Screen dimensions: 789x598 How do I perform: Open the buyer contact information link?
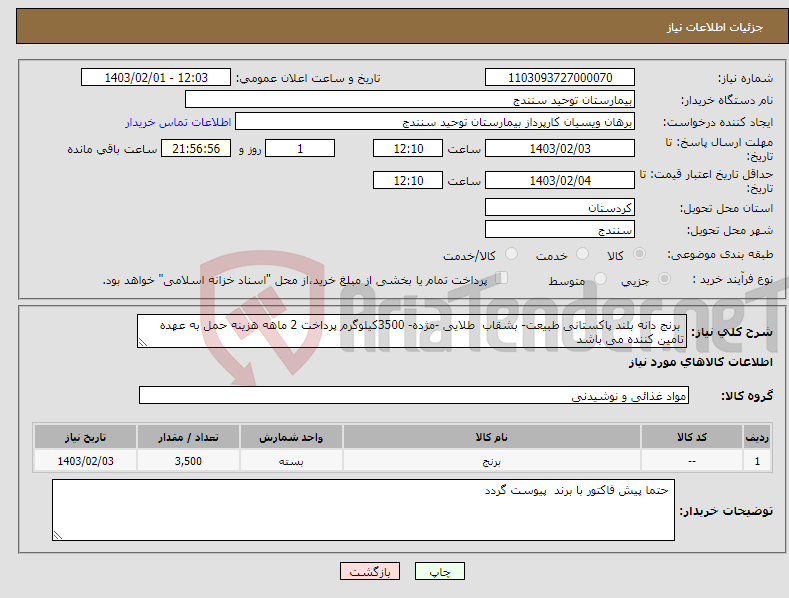[178, 122]
